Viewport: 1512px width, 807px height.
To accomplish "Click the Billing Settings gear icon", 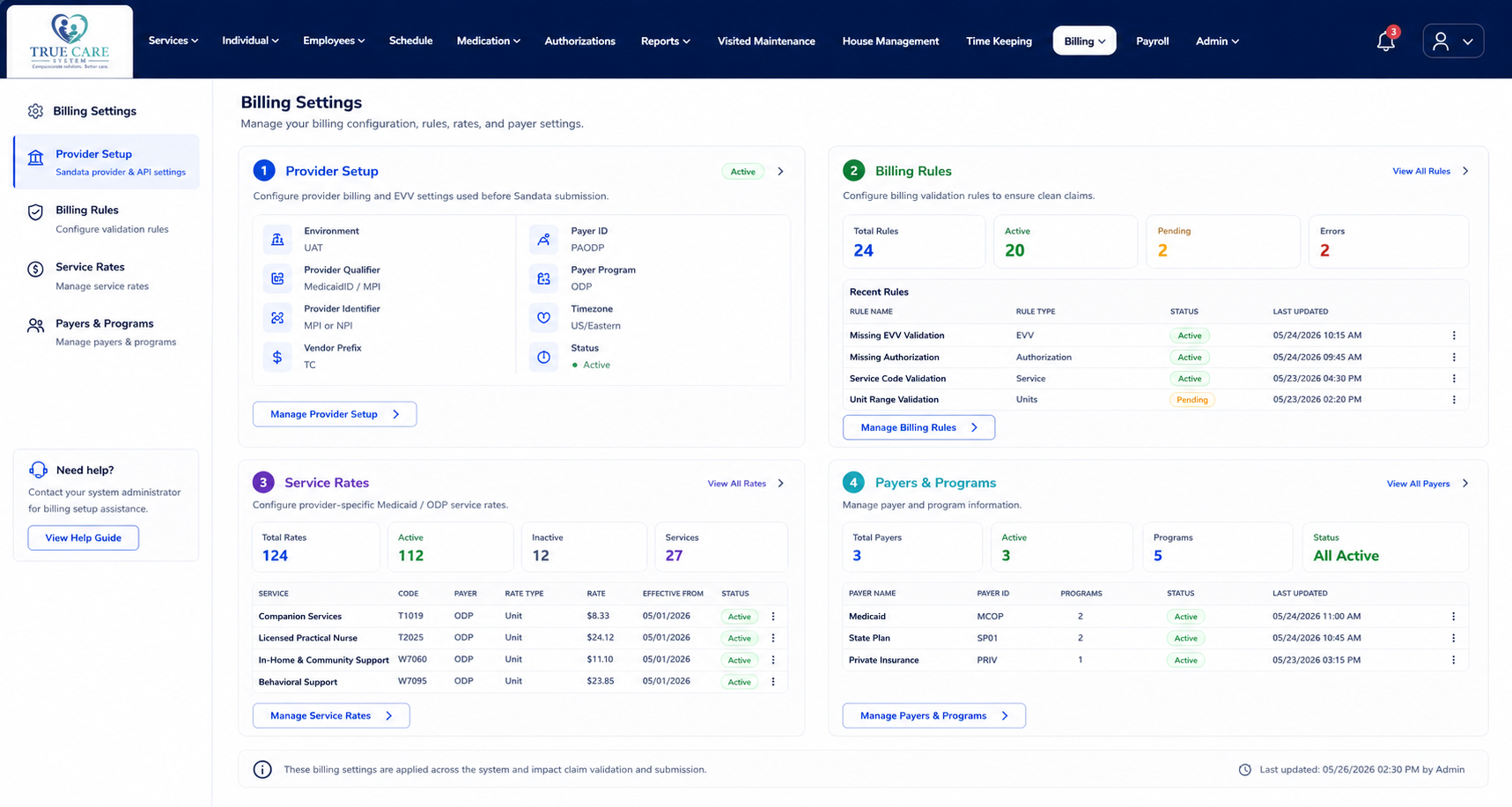I will [x=35, y=111].
